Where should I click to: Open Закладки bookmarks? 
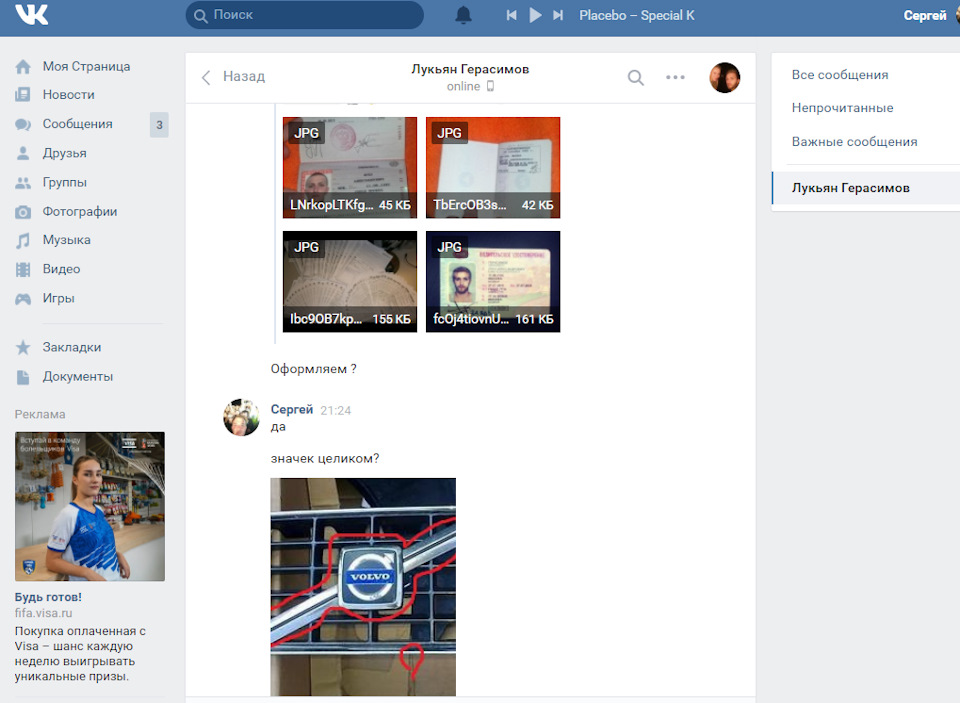click(71, 347)
